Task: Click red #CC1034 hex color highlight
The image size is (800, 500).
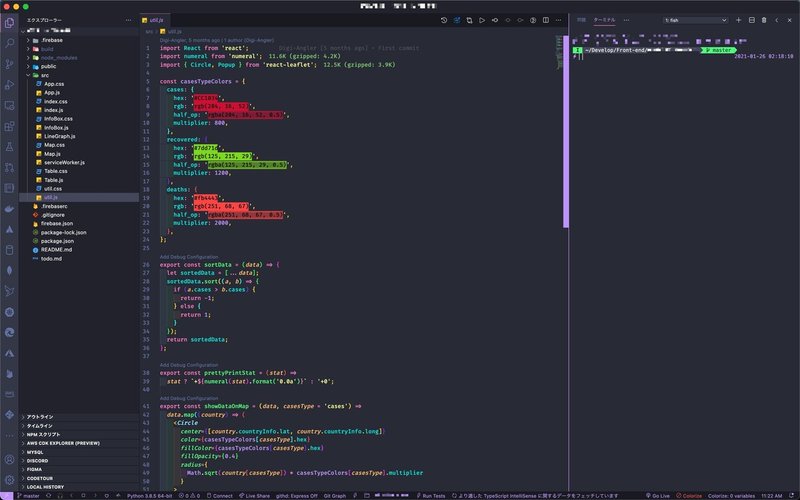Action: click(x=206, y=98)
